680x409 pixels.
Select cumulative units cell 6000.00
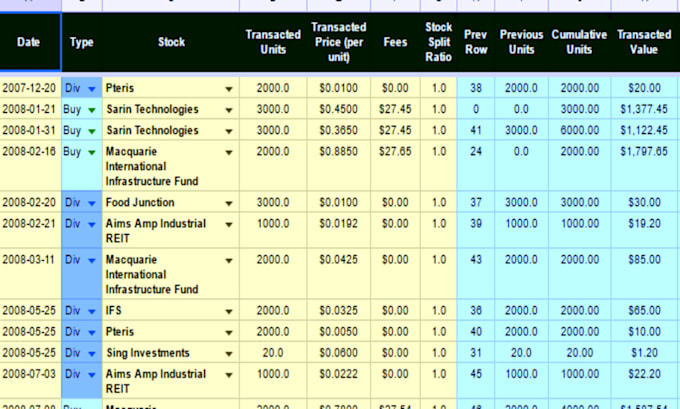[579, 131]
